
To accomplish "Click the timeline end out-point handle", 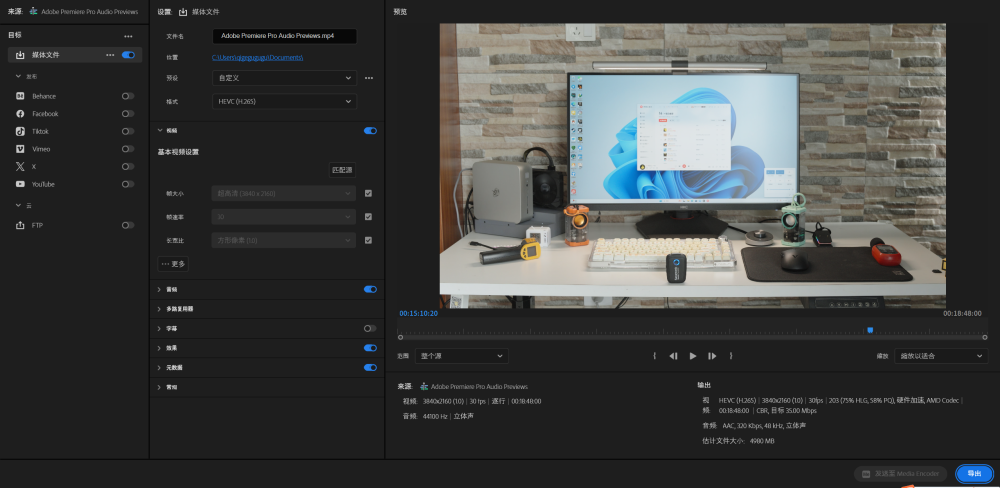I will (x=985, y=337).
